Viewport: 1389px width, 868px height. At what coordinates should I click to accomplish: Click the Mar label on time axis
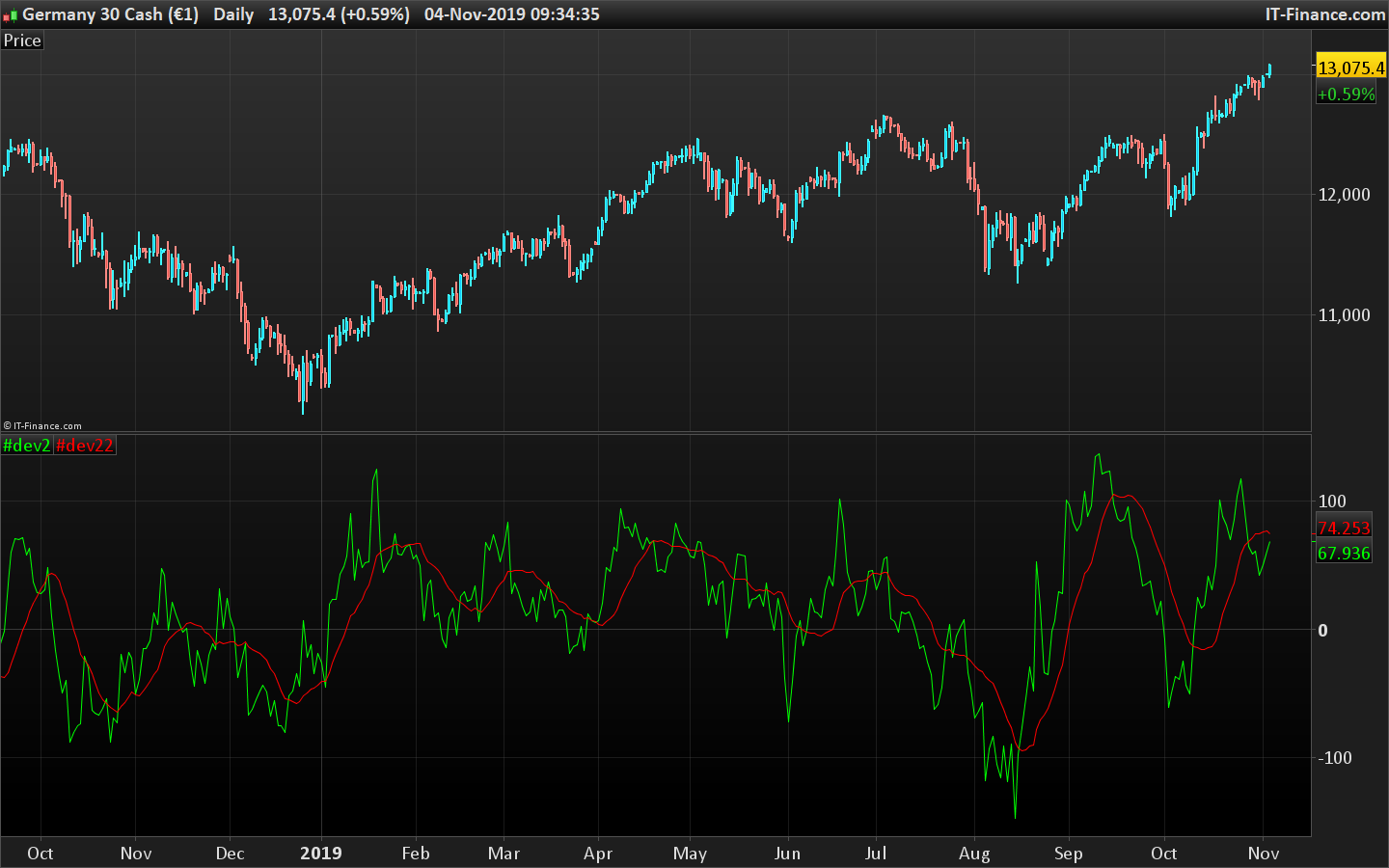coord(504,853)
